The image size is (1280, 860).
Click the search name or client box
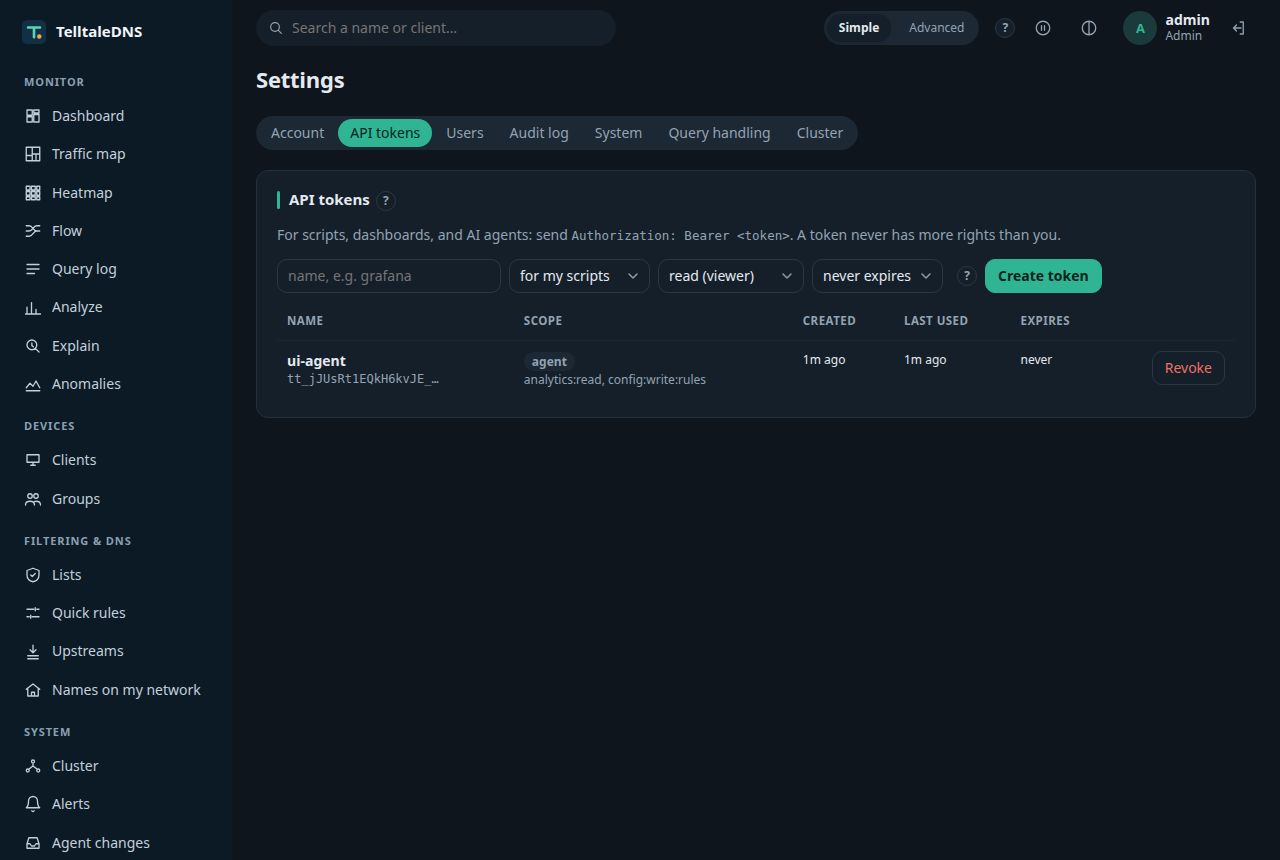click(x=435, y=28)
